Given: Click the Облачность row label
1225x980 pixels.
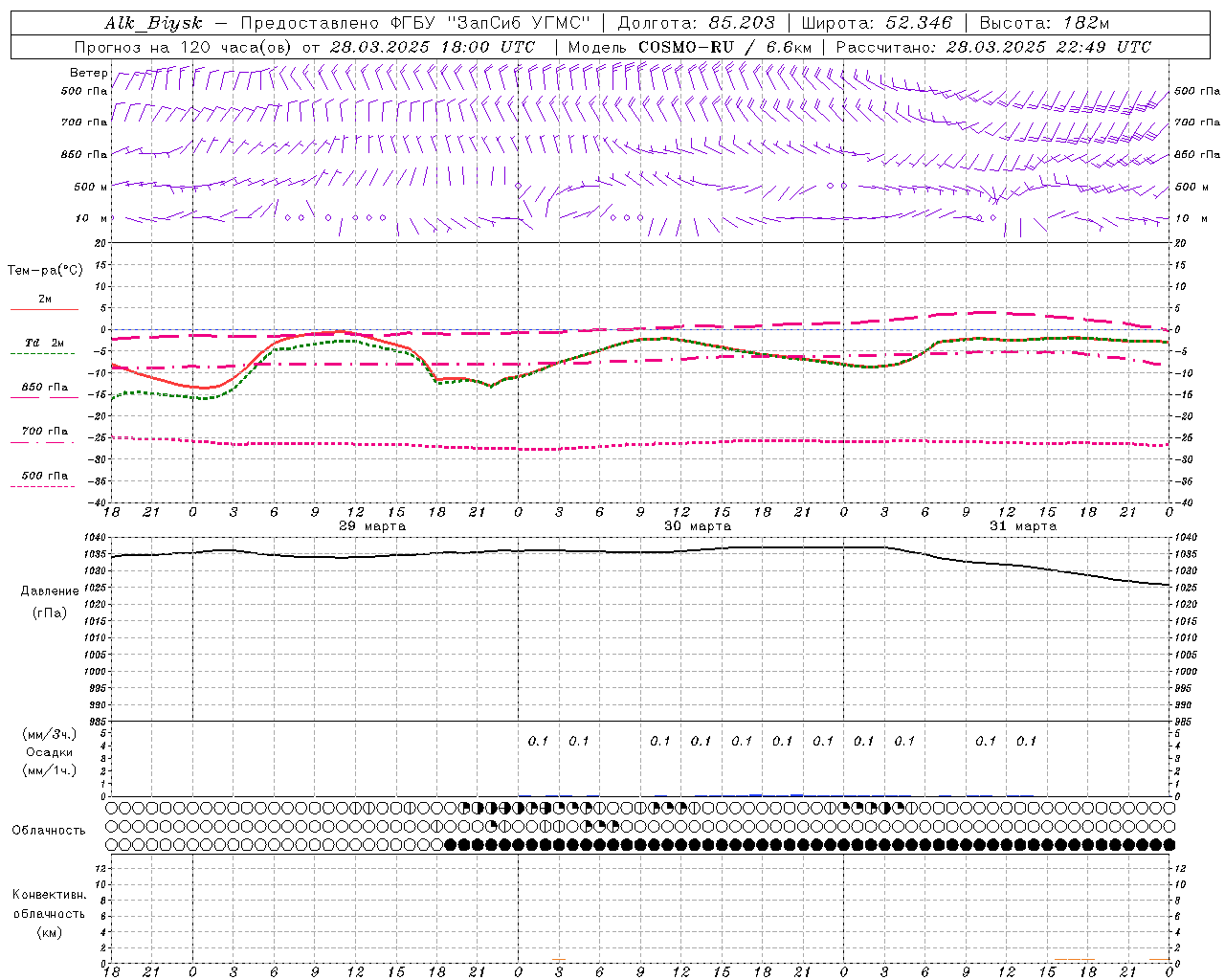Looking at the screenshot, I should 49,831.
